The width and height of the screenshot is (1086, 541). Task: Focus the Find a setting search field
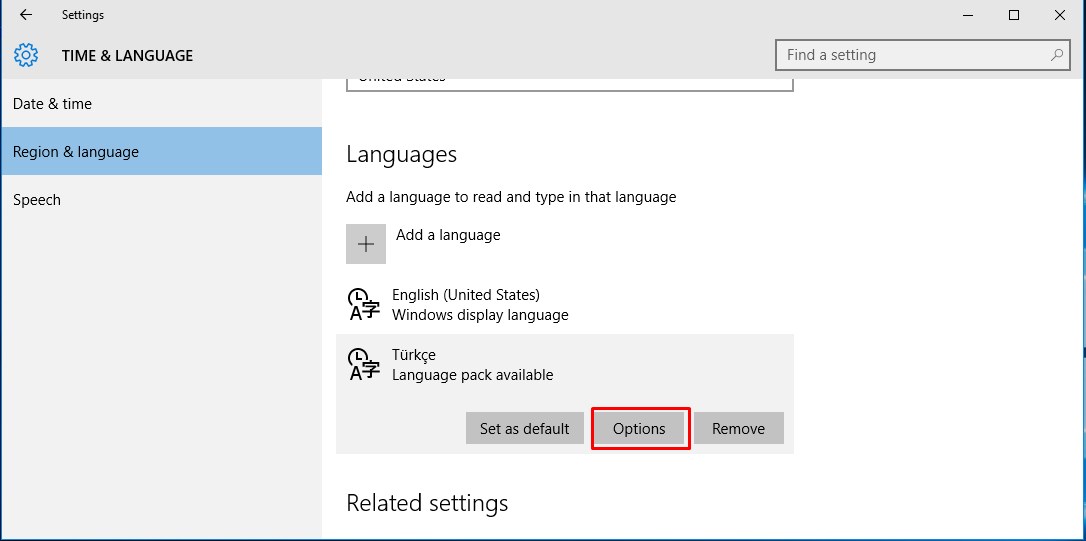click(910, 55)
